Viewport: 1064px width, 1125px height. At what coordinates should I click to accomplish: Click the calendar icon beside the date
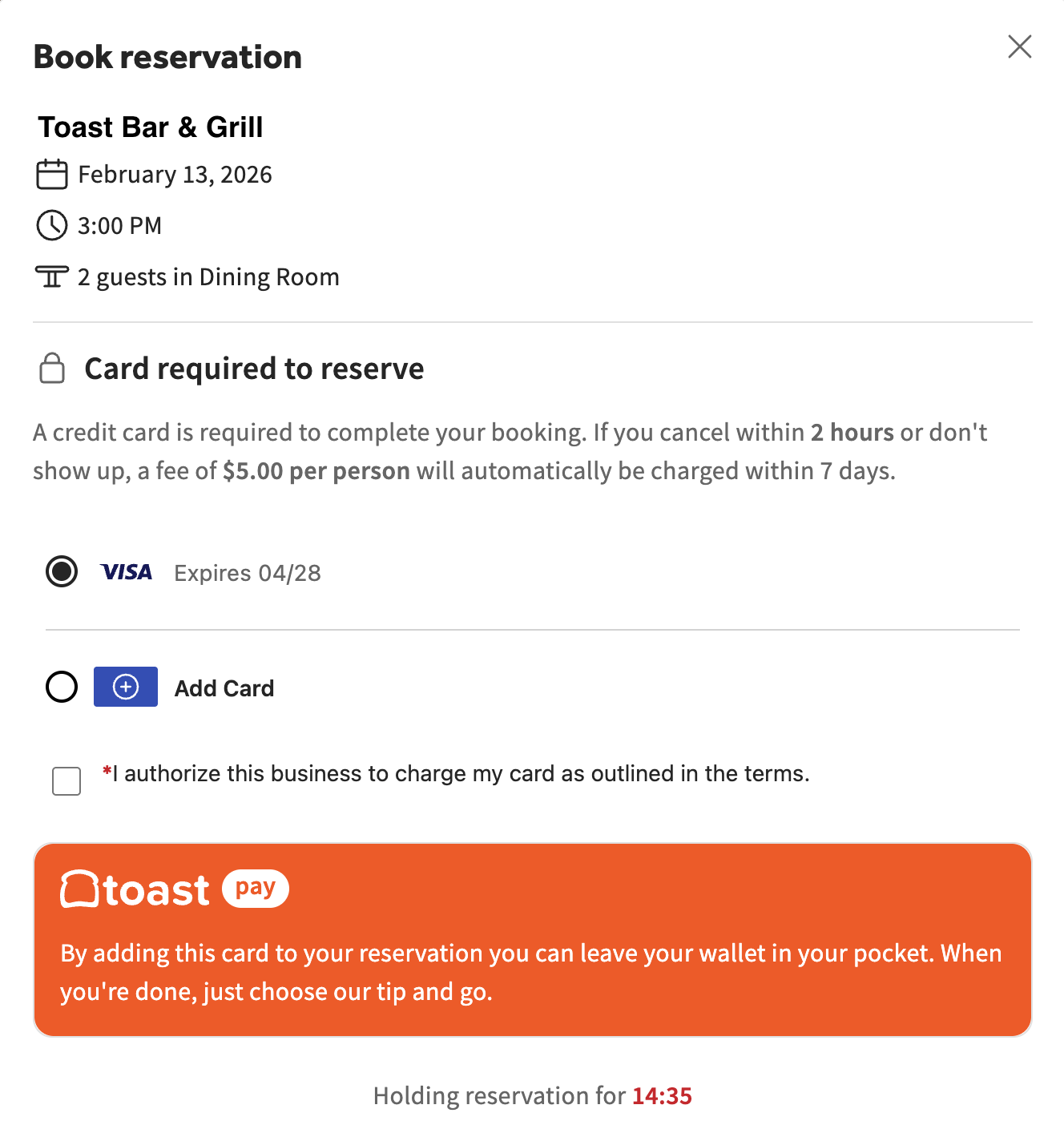tap(52, 174)
